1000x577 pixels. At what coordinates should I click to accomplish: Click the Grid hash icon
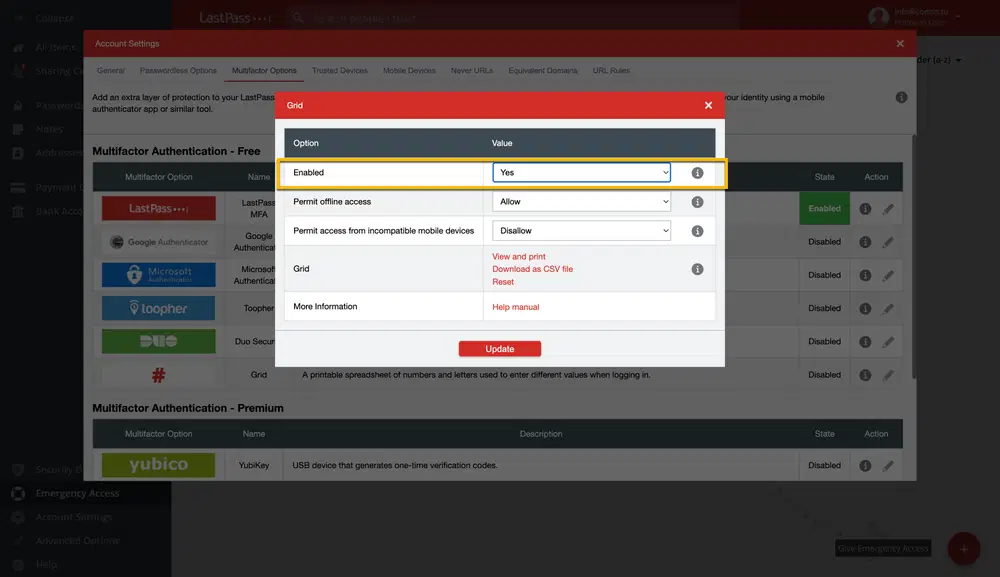(159, 375)
